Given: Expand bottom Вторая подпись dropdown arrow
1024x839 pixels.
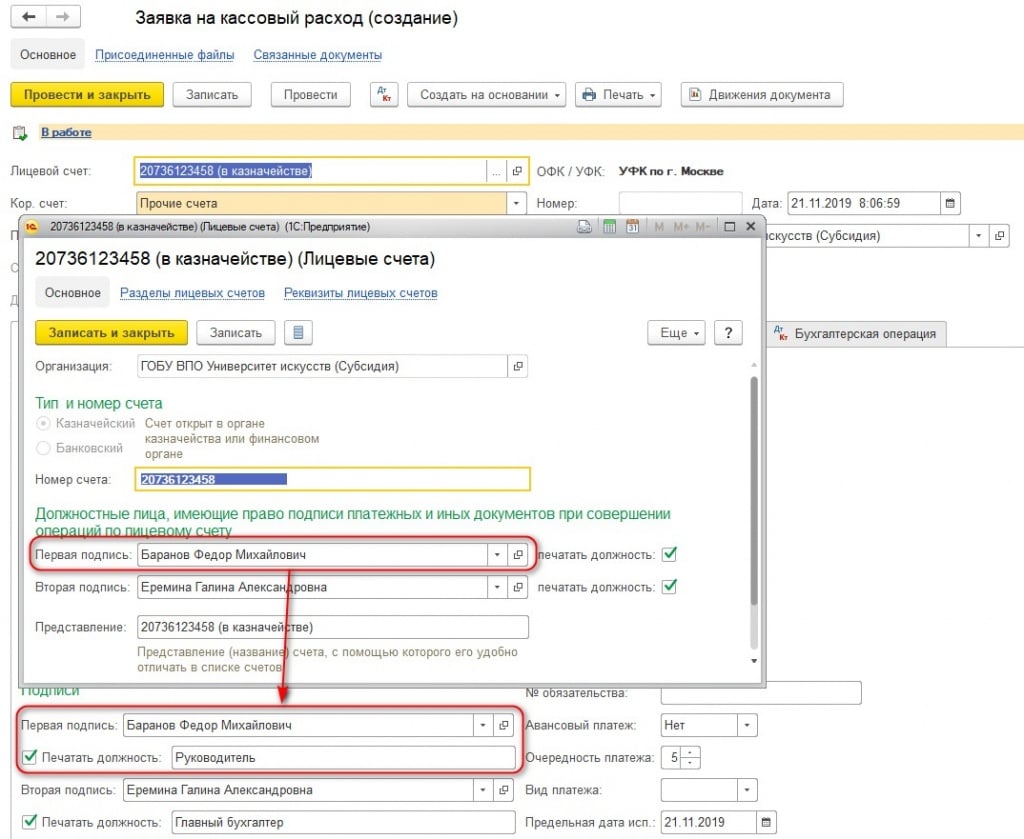Looking at the screenshot, I should point(483,790).
